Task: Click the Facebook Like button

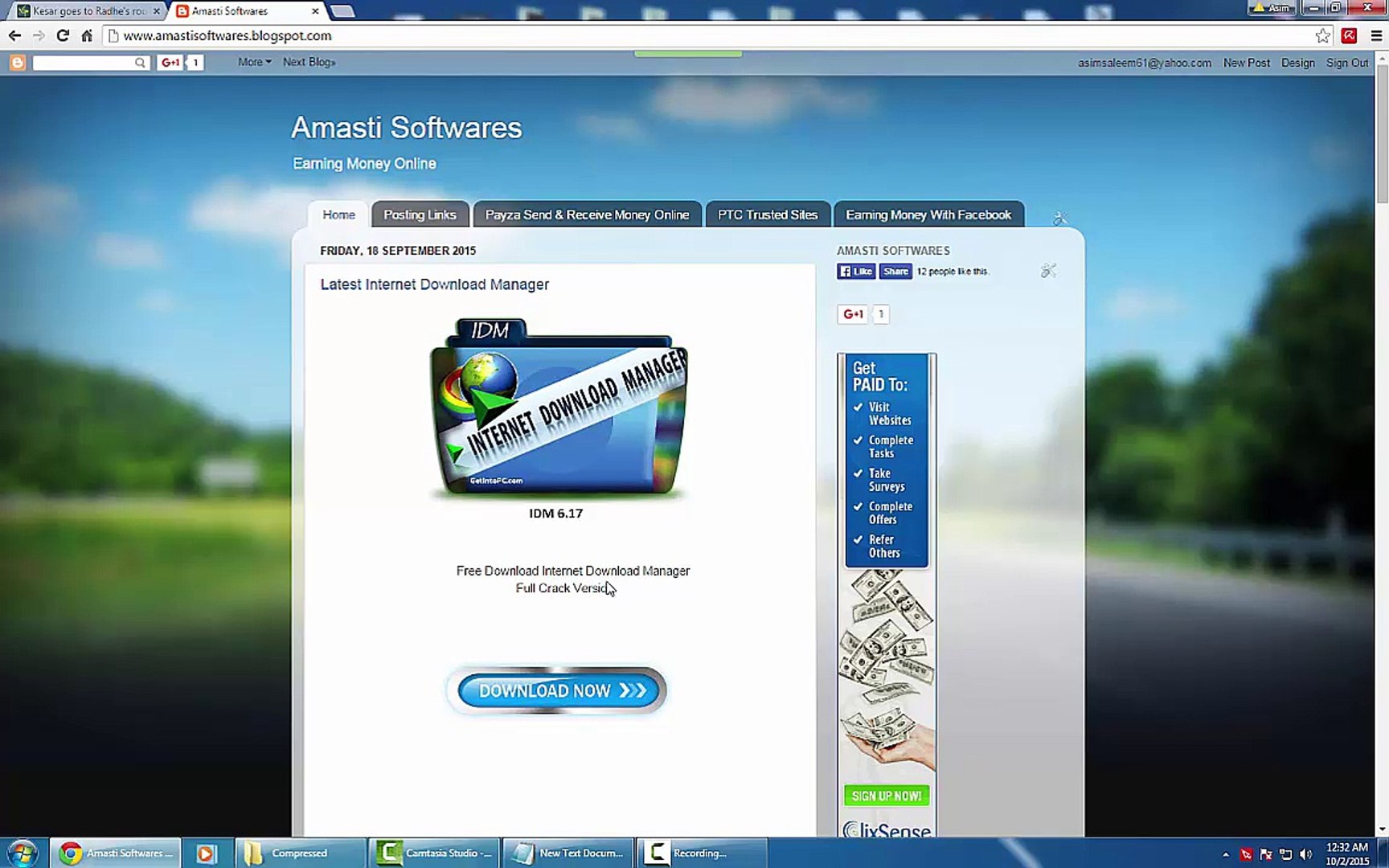Action: [856, 272]
